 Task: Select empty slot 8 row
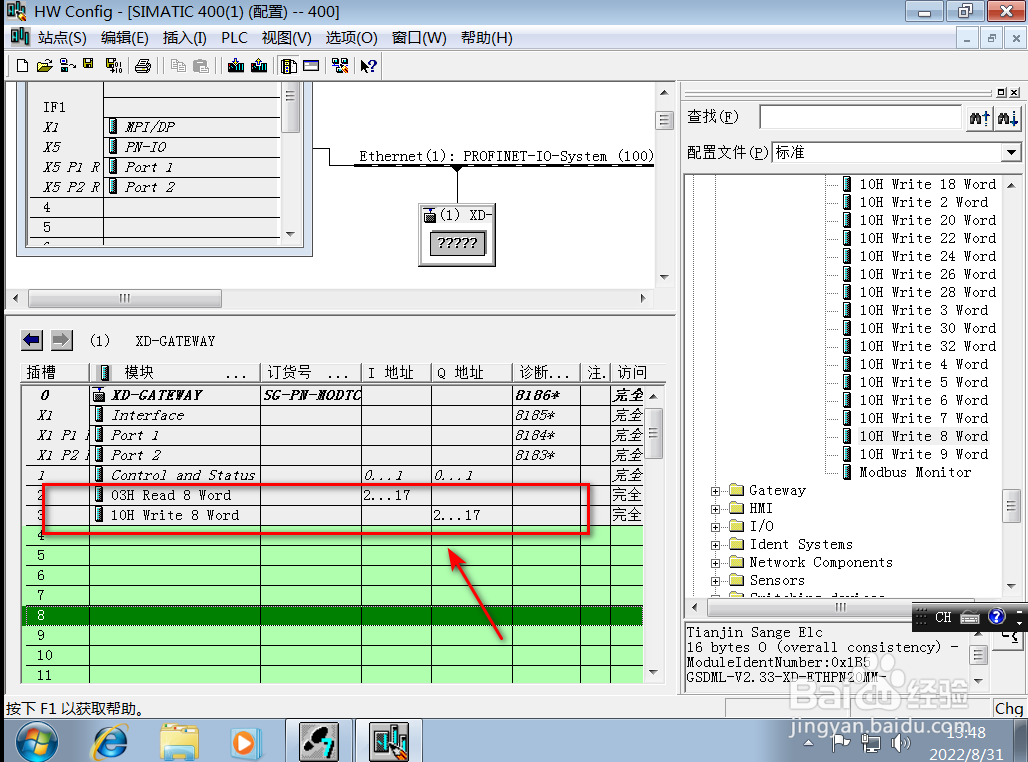pos(332,615)
